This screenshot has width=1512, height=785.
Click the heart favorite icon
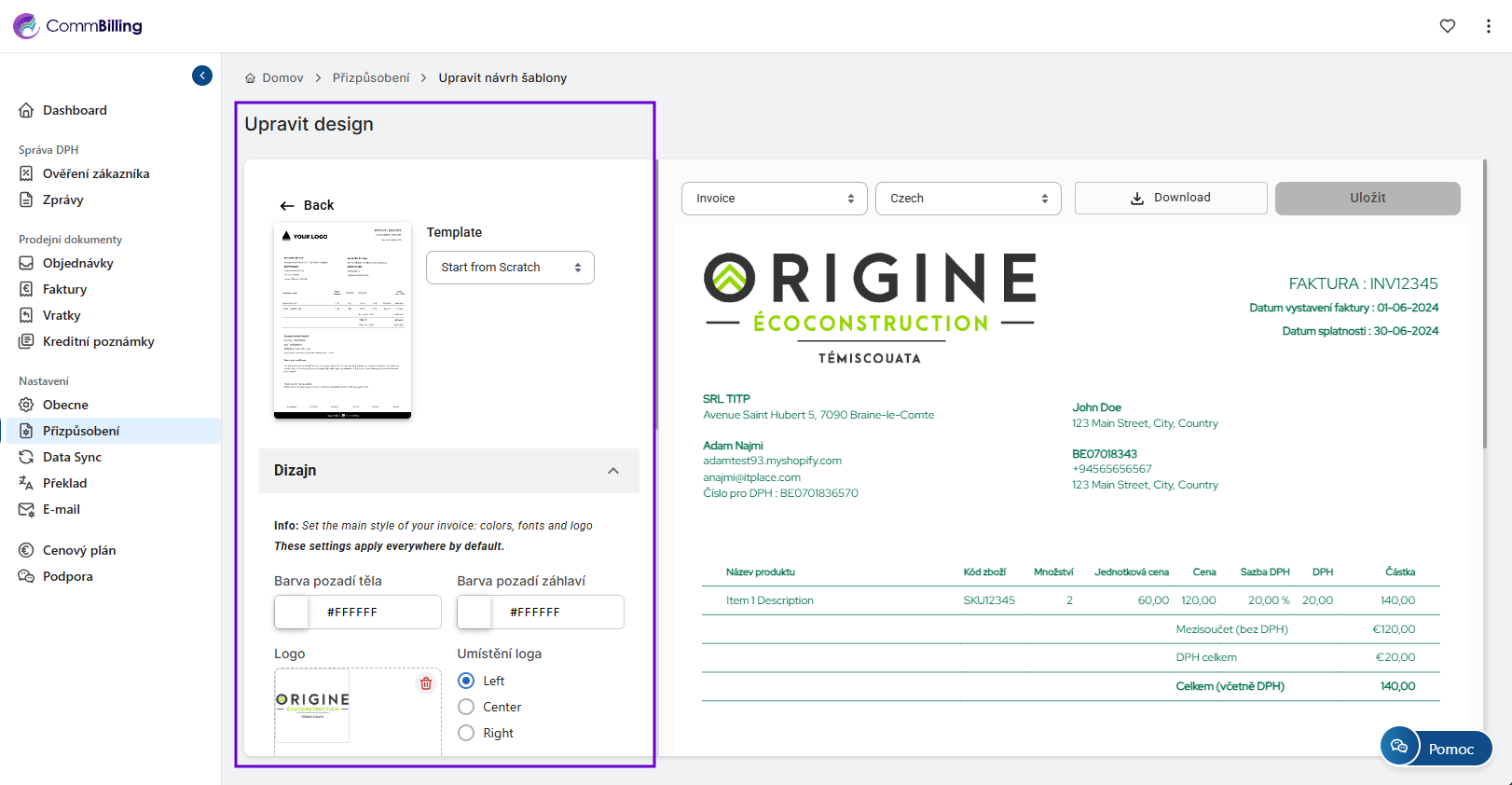[1447, 26]
